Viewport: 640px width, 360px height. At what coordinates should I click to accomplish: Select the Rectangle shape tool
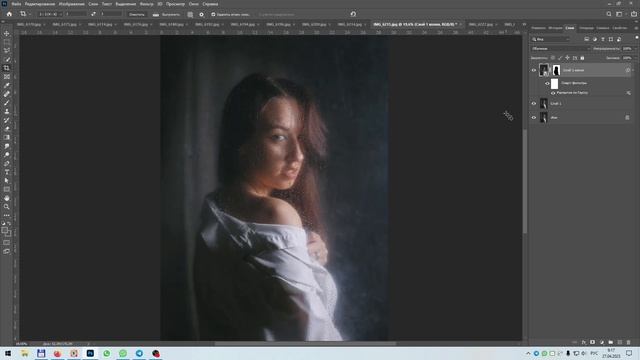(7, 189)
